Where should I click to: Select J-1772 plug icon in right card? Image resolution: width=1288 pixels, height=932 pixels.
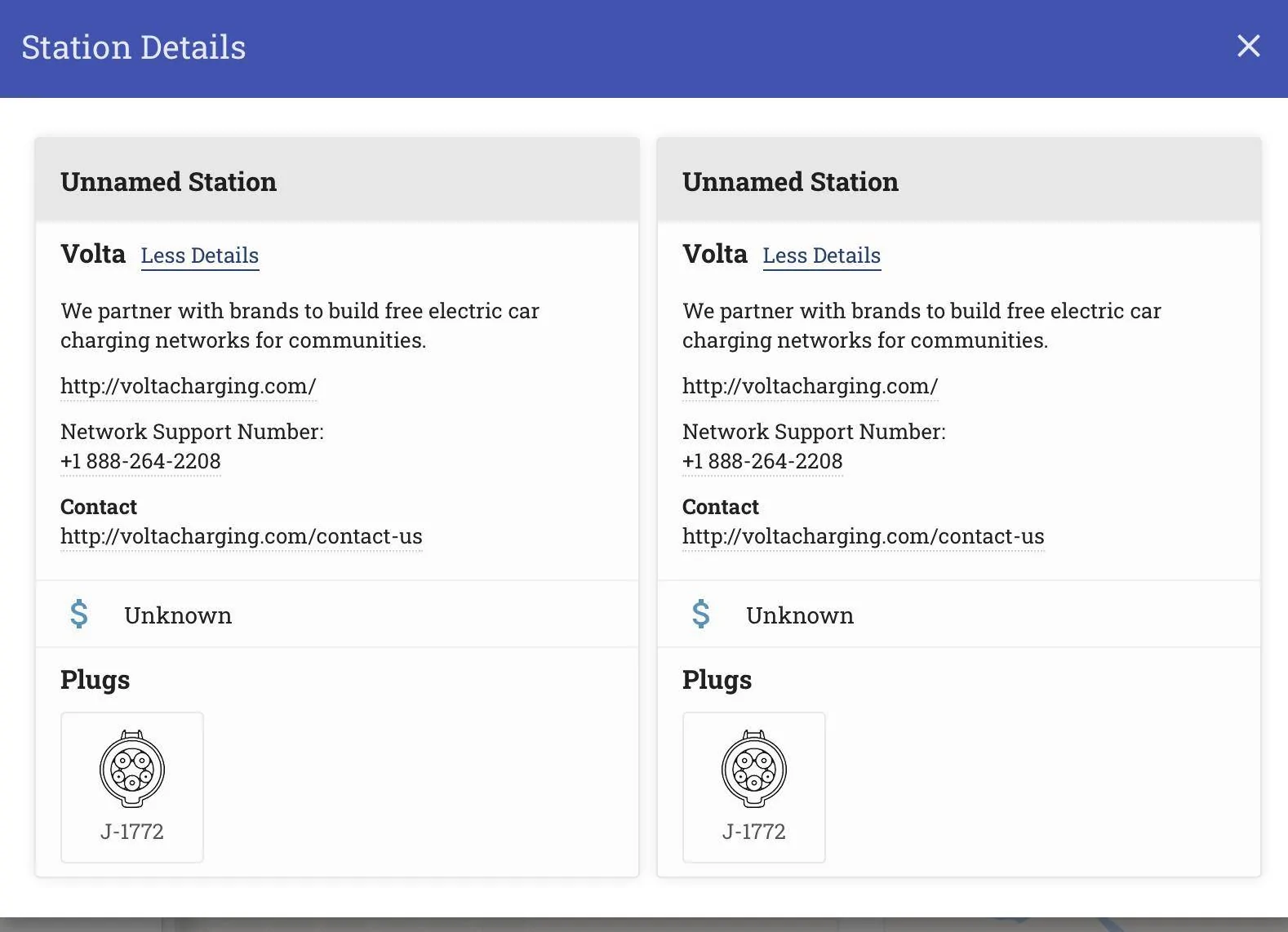(754, 769)
